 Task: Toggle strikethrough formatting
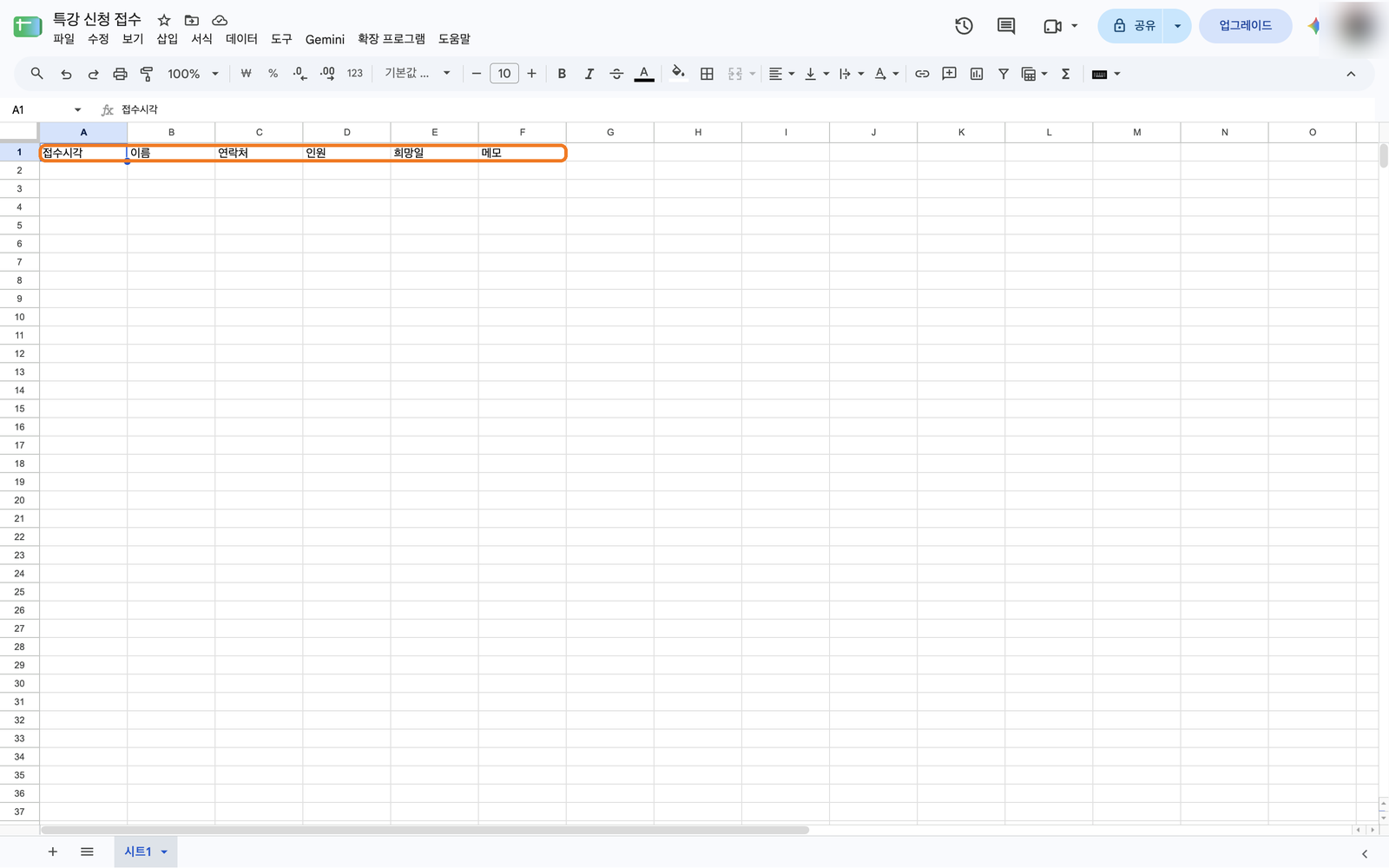[616, 74]
